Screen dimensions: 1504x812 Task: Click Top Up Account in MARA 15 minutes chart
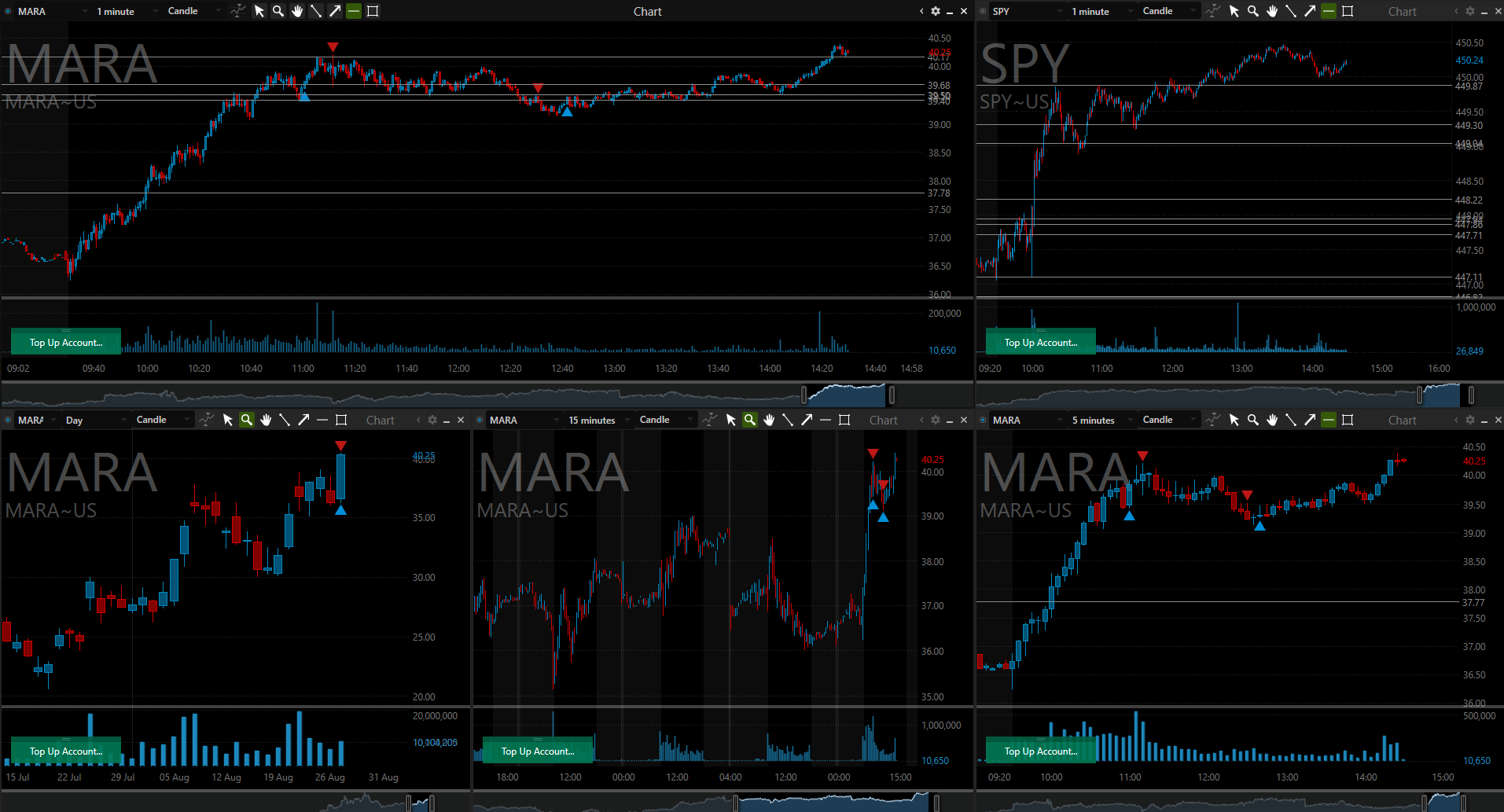[x=538, y=751]
